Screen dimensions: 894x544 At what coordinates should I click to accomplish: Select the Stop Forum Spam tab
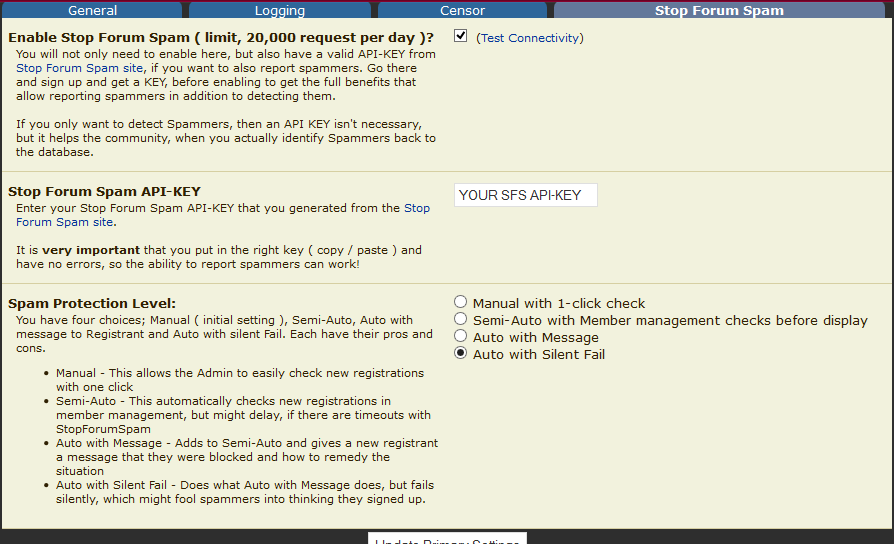[x=719, y=10]
